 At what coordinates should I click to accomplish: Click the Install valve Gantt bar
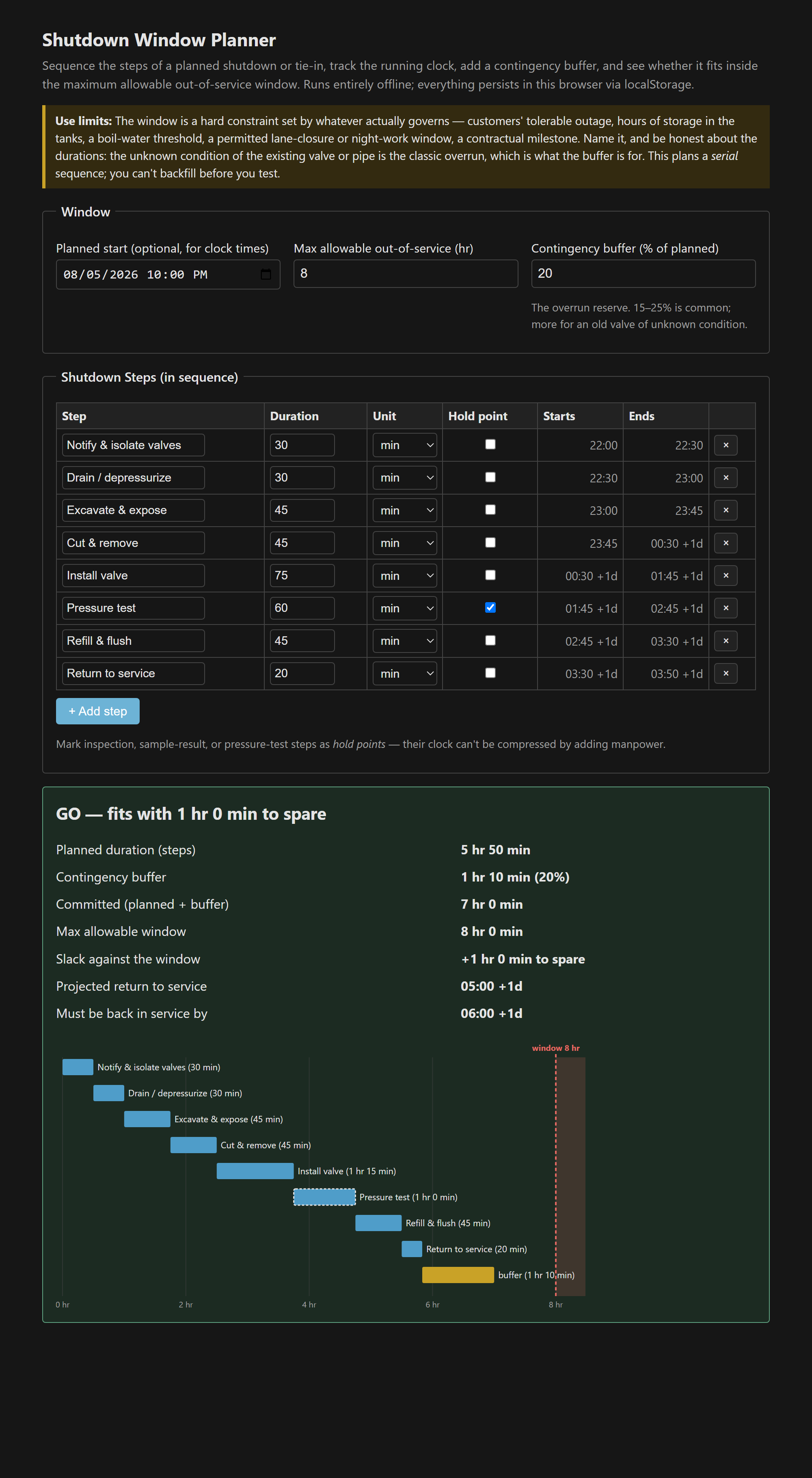tap(255, 1171)
